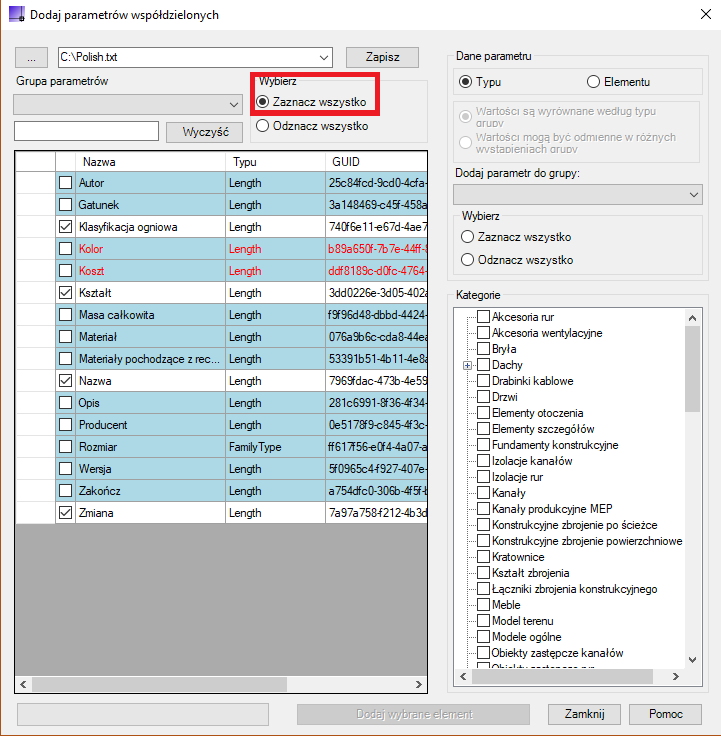The width and height of the screenshot is (721, 736).
Task: Uncheck the Klasyfikacja ogniowa checkbox
Action: 65,227
